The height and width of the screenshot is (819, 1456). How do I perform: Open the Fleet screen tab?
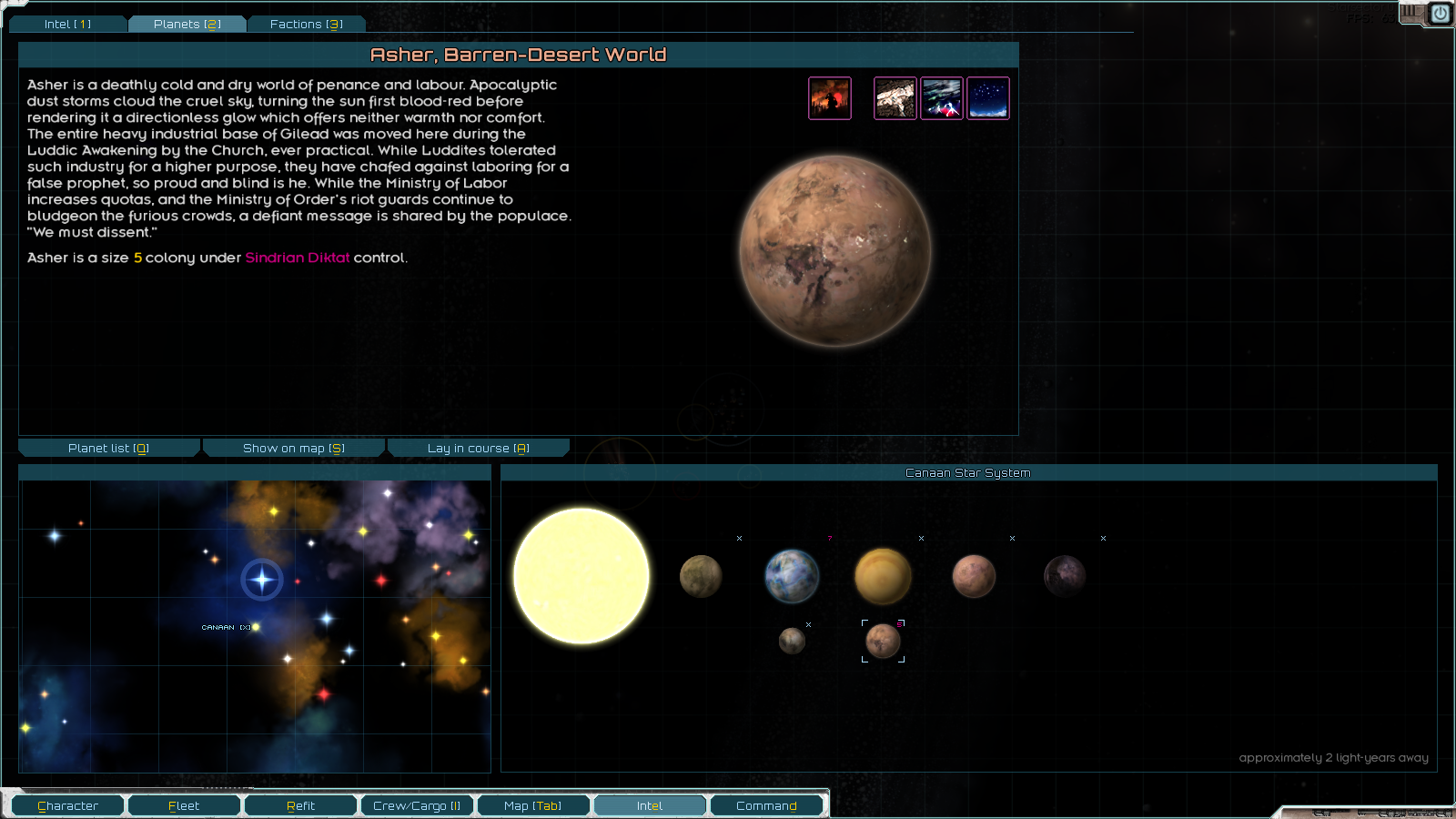point(184,805)
